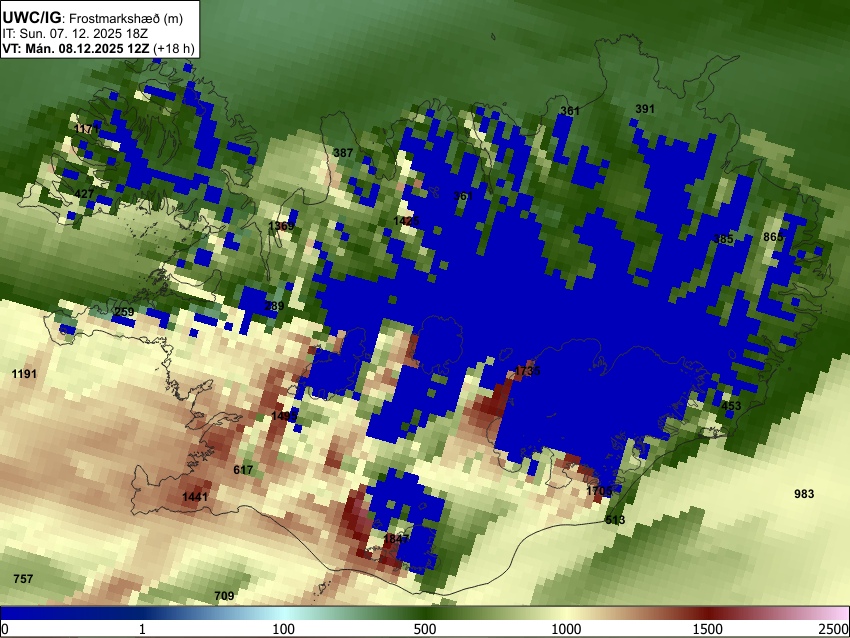Click the 865 value in the east
Screen dimensions: 850x638
tap(773, 237)
